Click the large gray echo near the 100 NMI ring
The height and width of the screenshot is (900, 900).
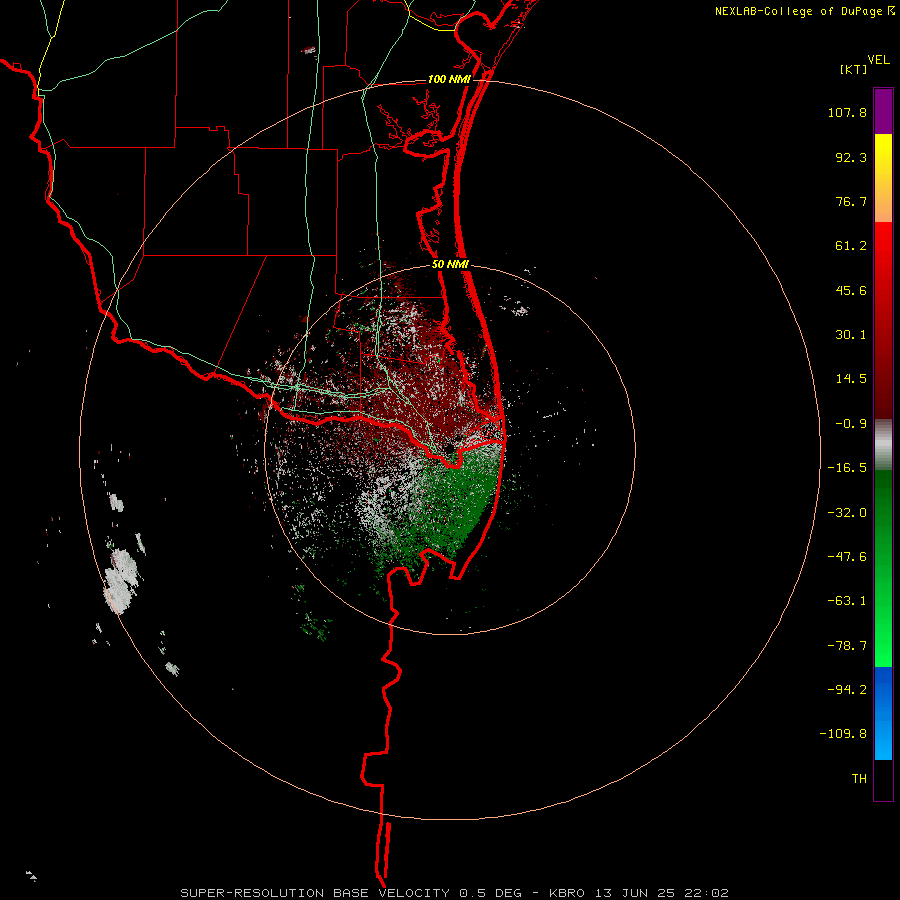pyautogui.click(x=121, y=580)
